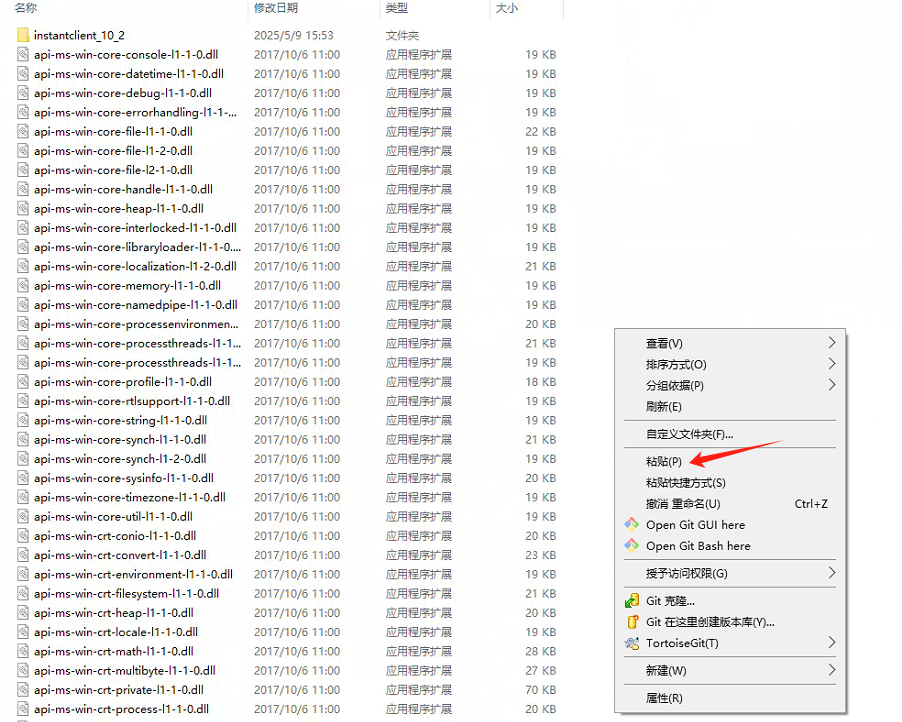
Task: Click file icon of api-ms-win-core-timezone-l1-1-0.dll
Action: tap(23, 497)
